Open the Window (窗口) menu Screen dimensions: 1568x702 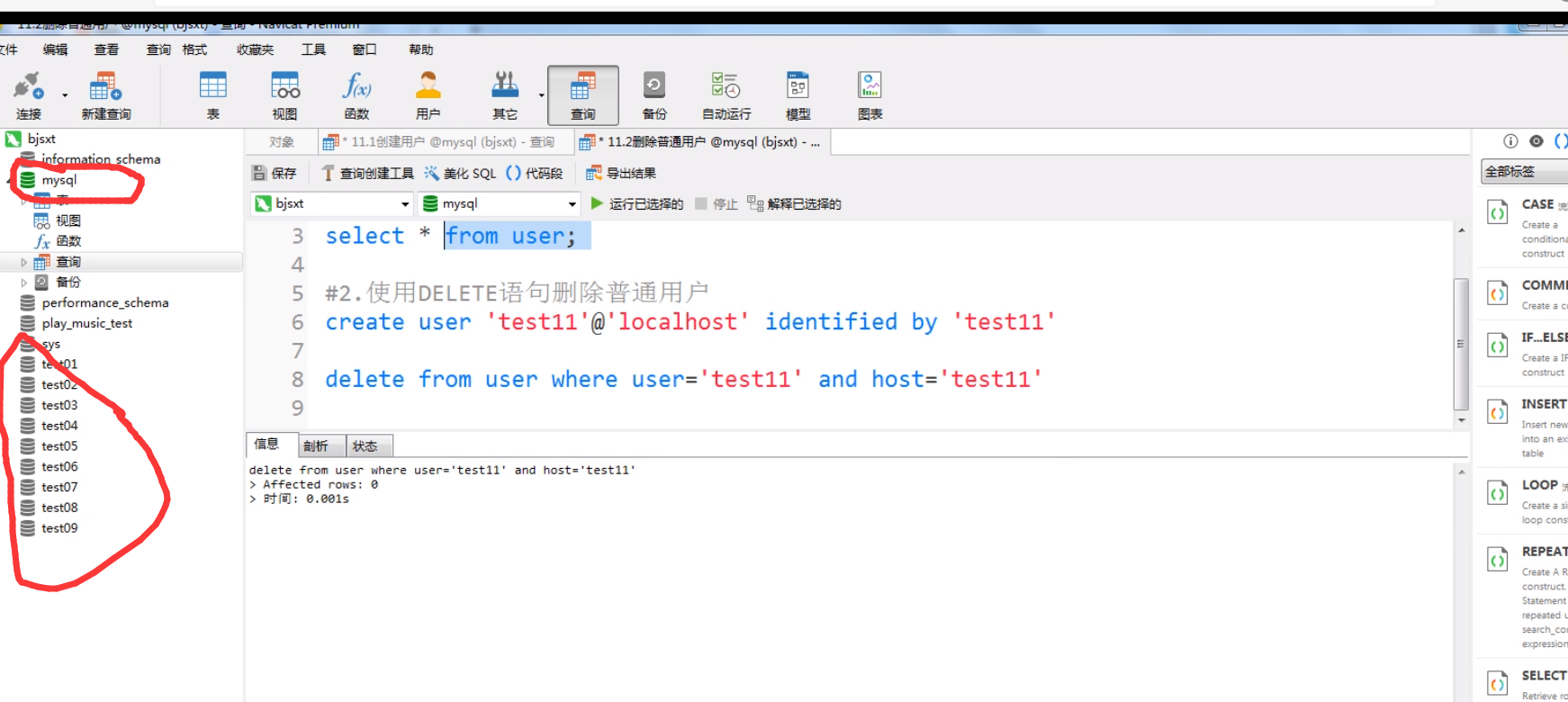coord(365,49)
